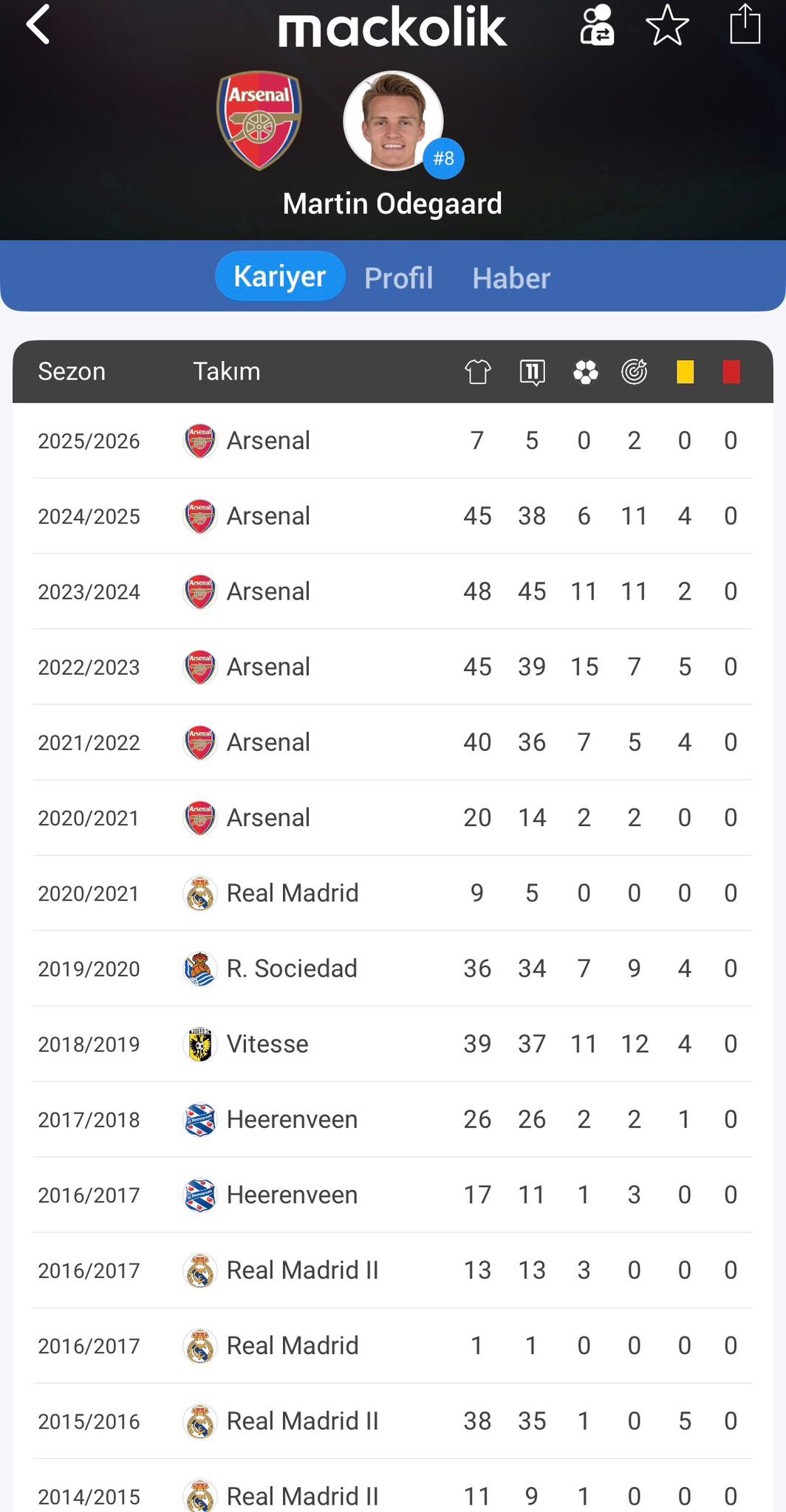Click the Sezon column header

72,371
